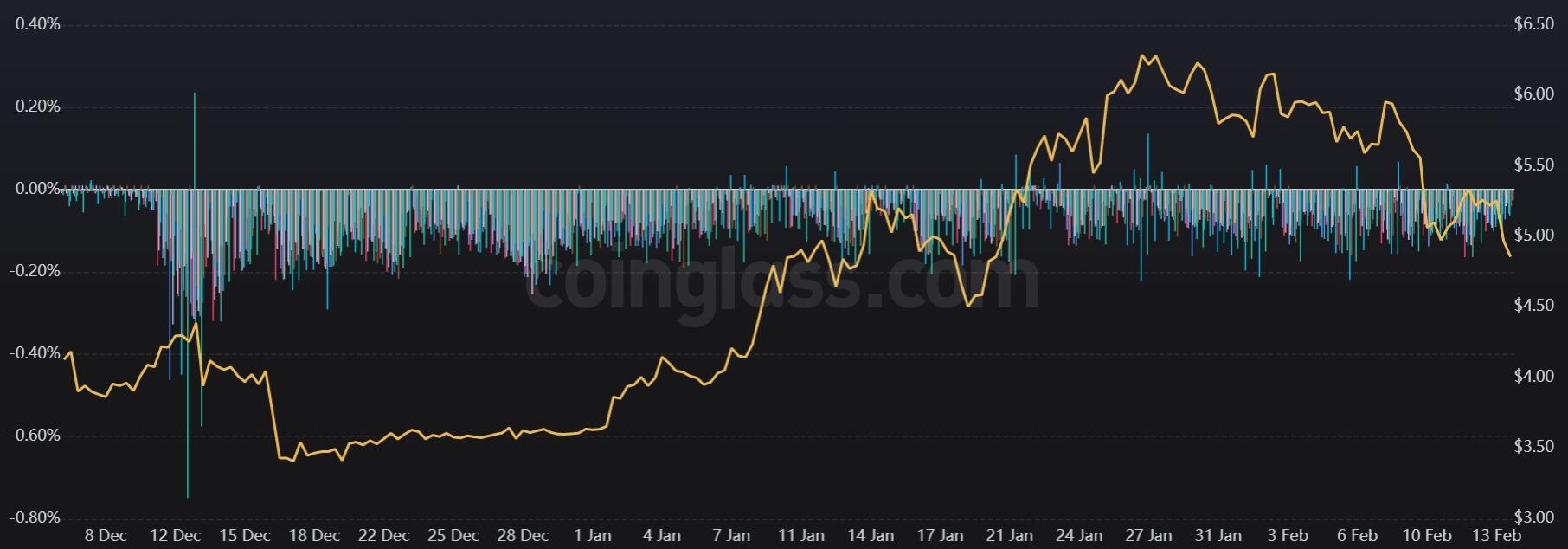This screenshot has height=549, width=1568.
Task: Click the 0.40% left axis label
Action: click(37, 24)
